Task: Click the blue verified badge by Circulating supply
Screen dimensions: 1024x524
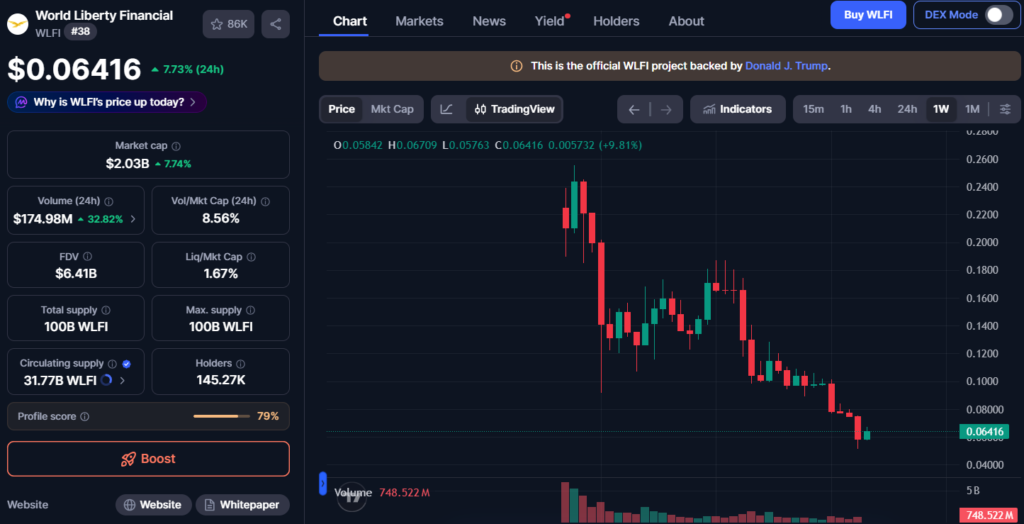Action: 127,364
